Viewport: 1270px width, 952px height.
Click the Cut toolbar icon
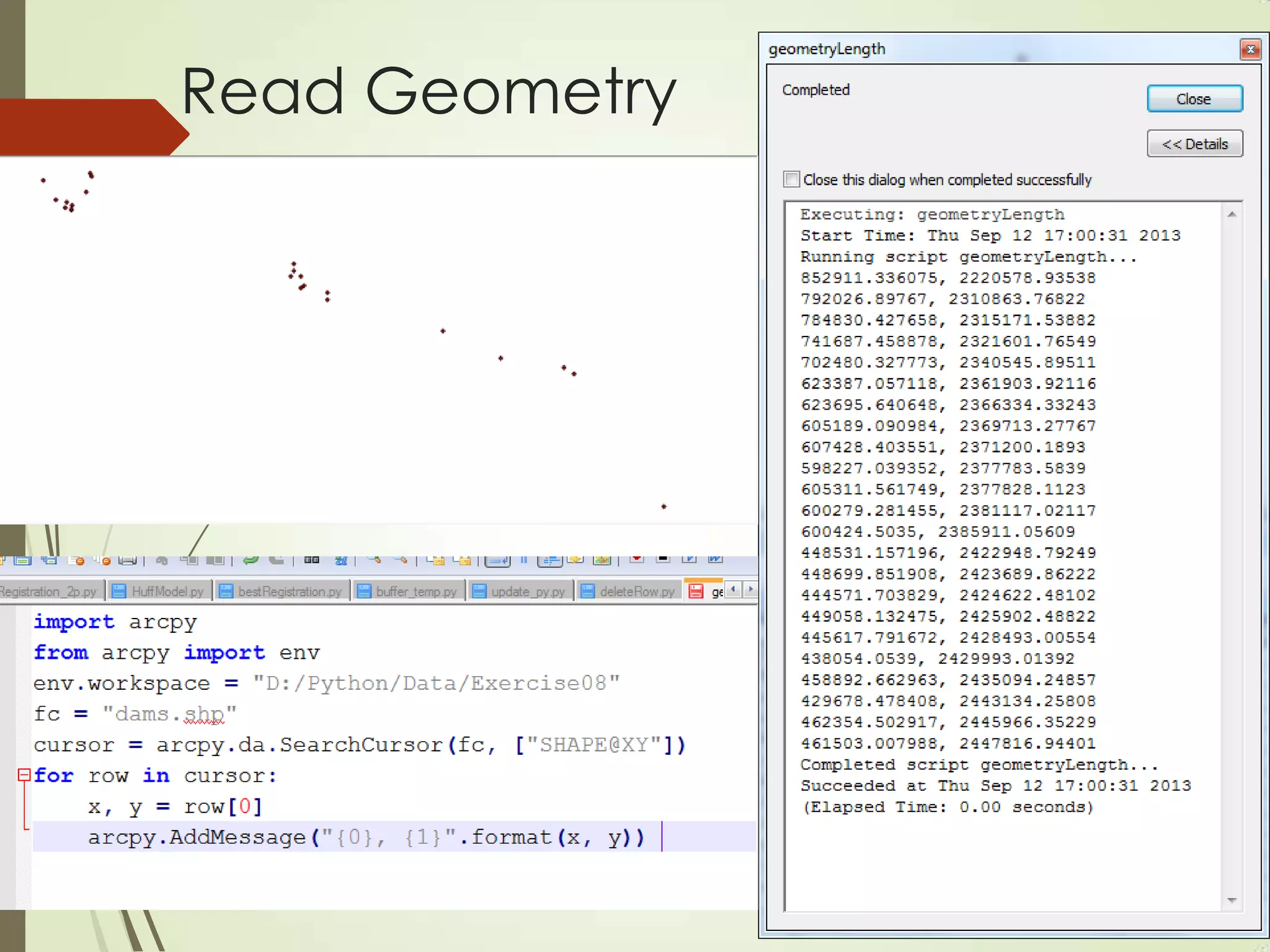click(162, 560)
